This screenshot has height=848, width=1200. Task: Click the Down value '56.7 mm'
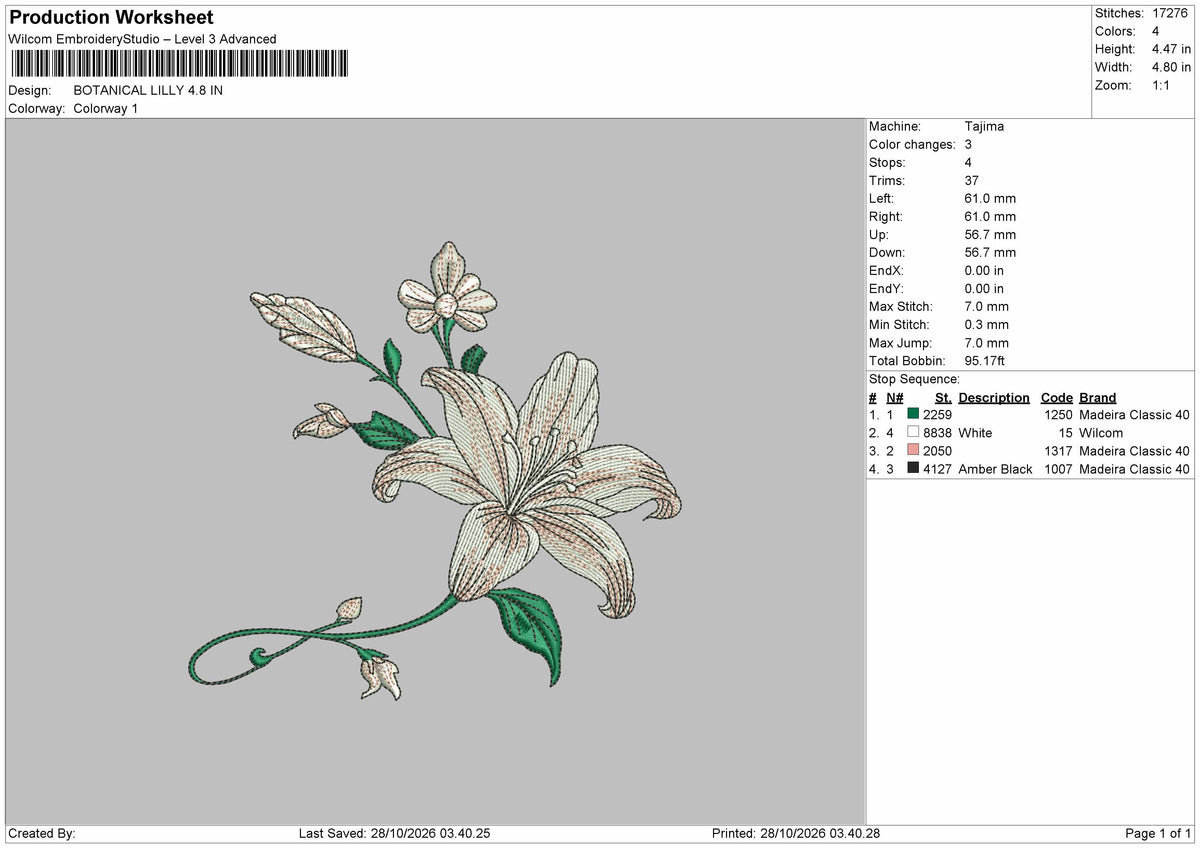tap(990, 252)
